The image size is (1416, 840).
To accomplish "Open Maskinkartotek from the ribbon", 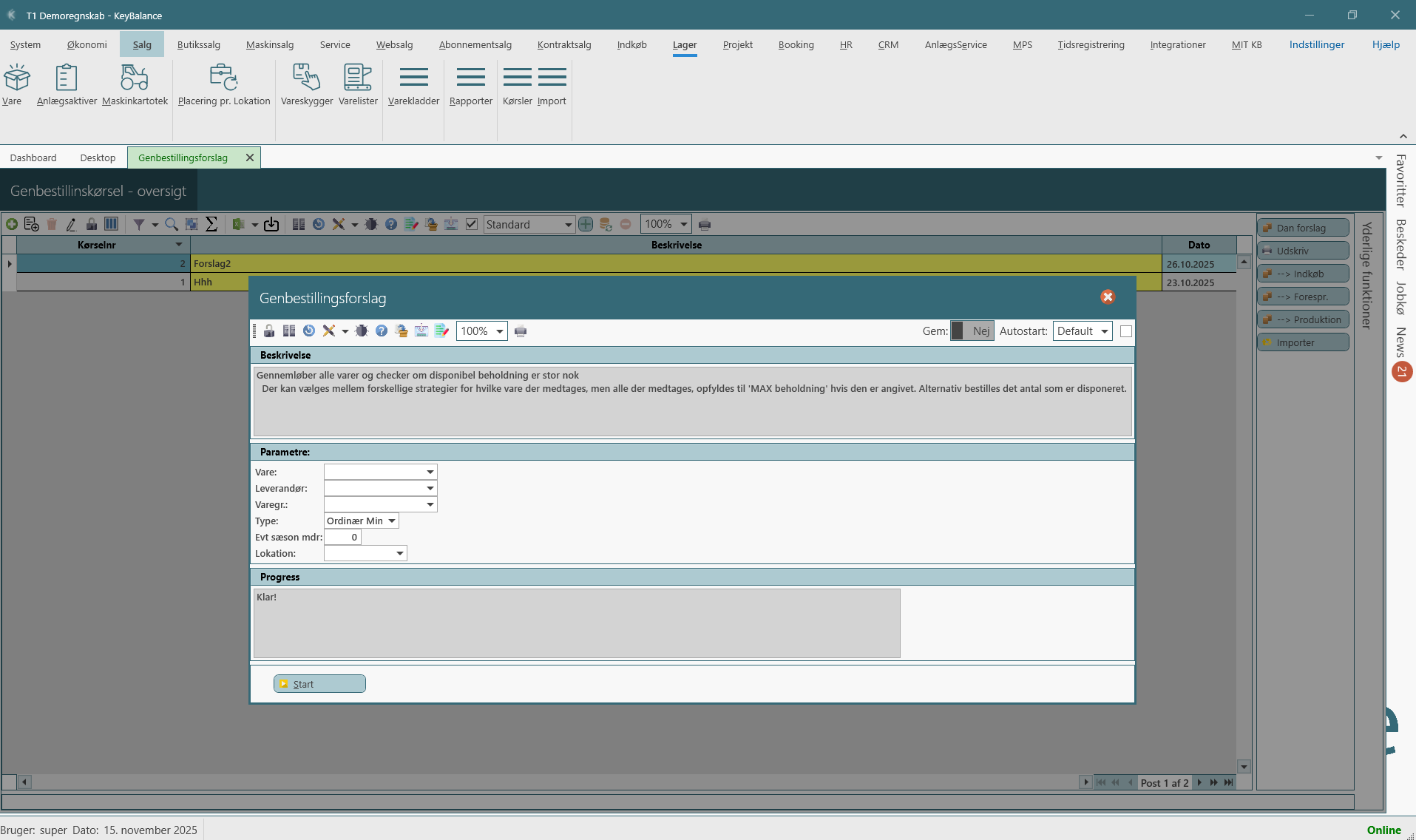I will click(x=135, y=85).
